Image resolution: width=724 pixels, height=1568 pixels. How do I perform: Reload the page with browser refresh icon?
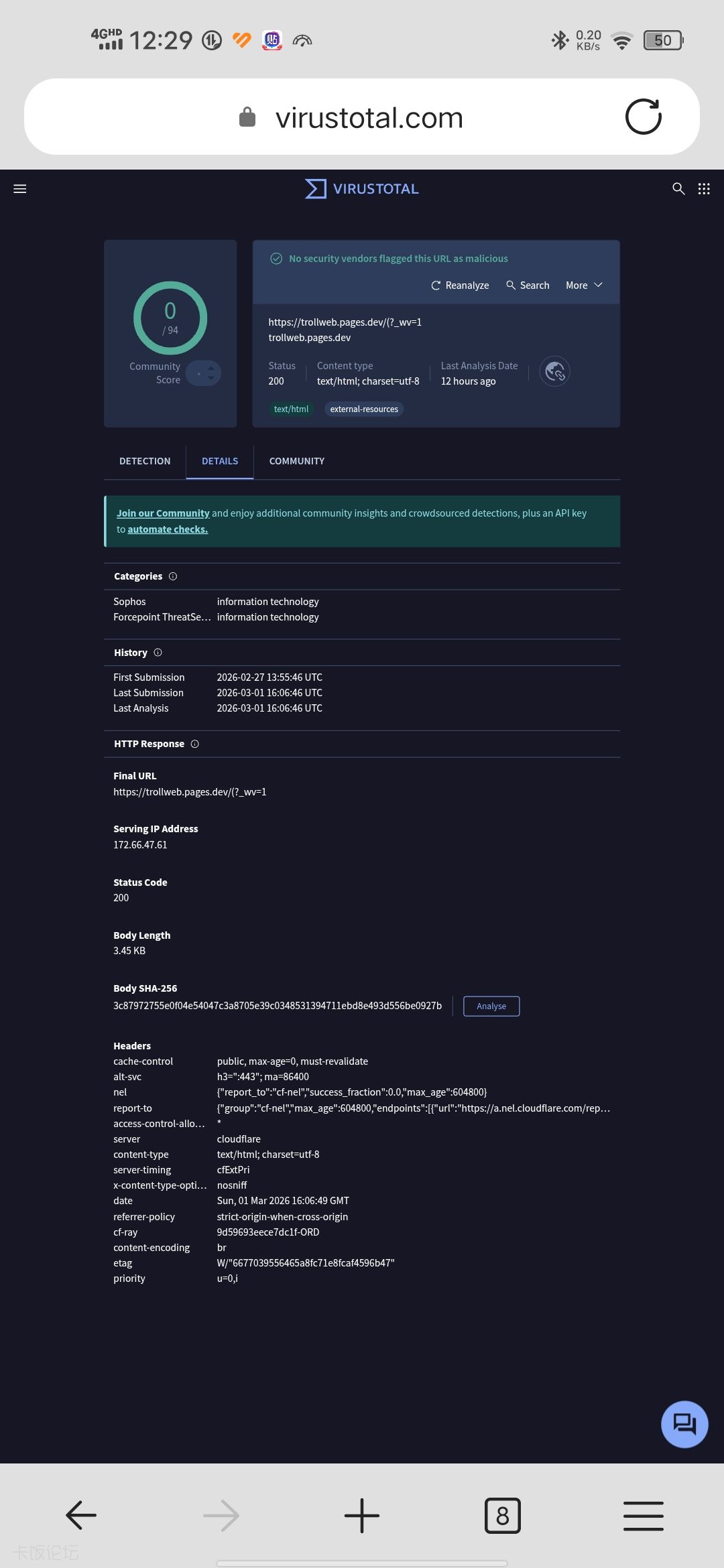point(643,117)
